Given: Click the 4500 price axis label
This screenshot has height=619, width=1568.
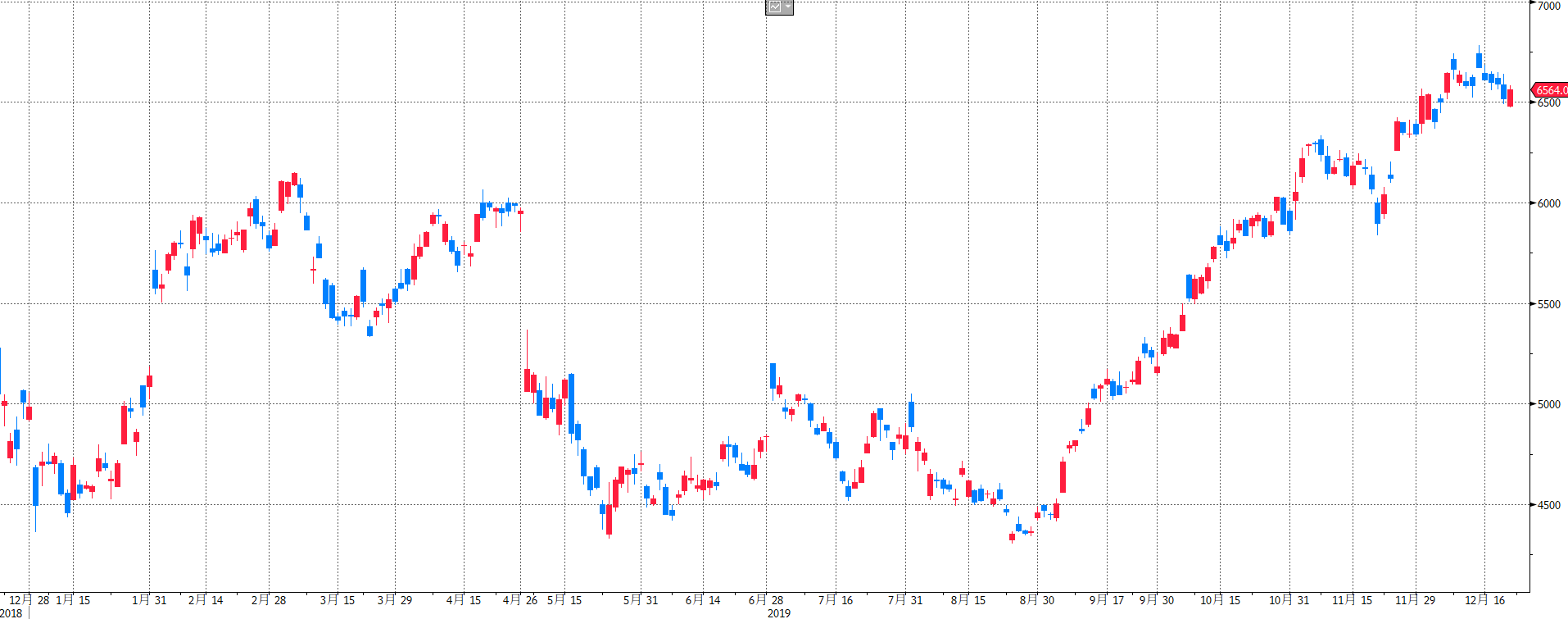Looking at the screenshot, I should [x=1548, y=505].
